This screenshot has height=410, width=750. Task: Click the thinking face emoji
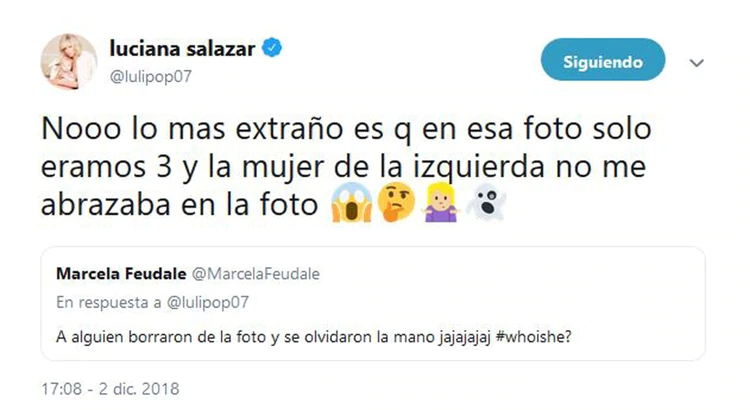[x=396, y=202]
